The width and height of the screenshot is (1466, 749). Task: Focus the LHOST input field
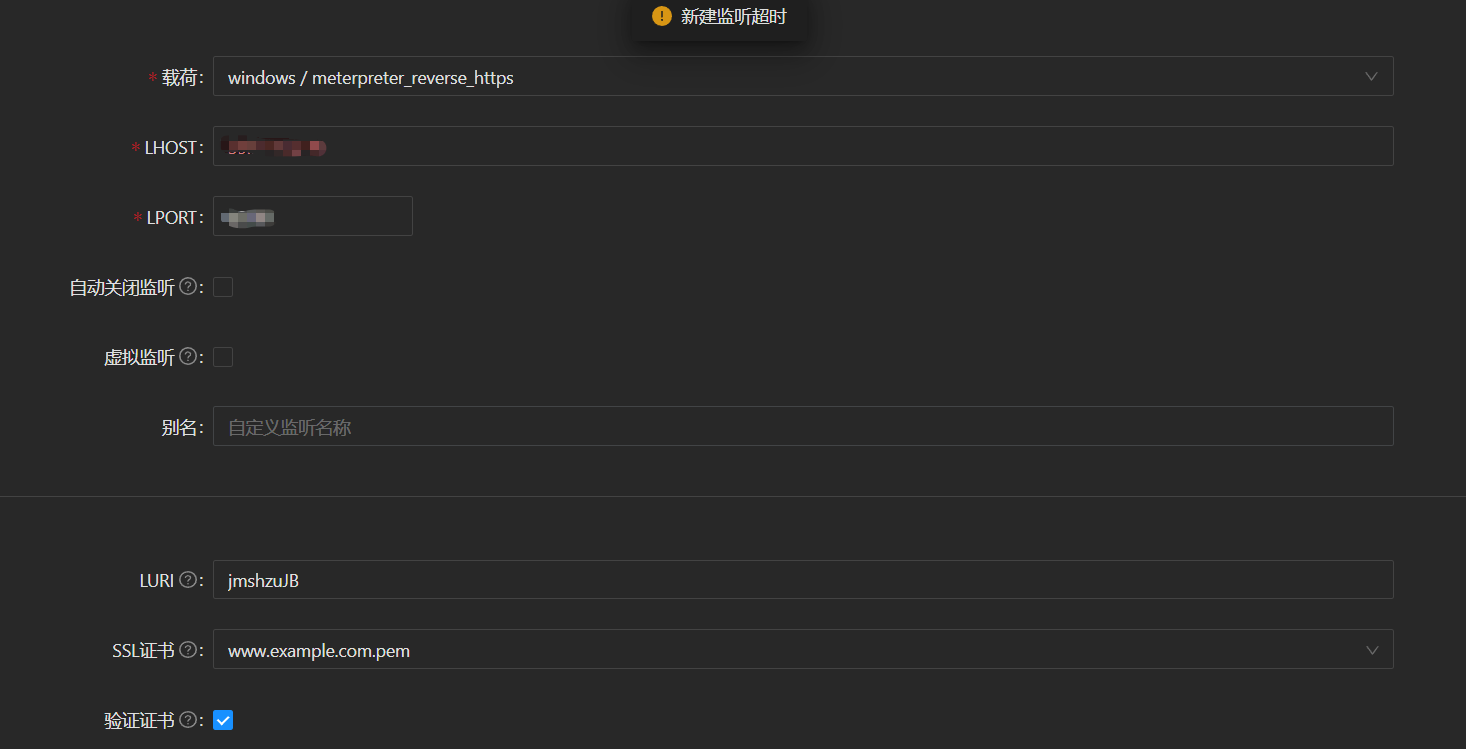[x=803, y=146]
